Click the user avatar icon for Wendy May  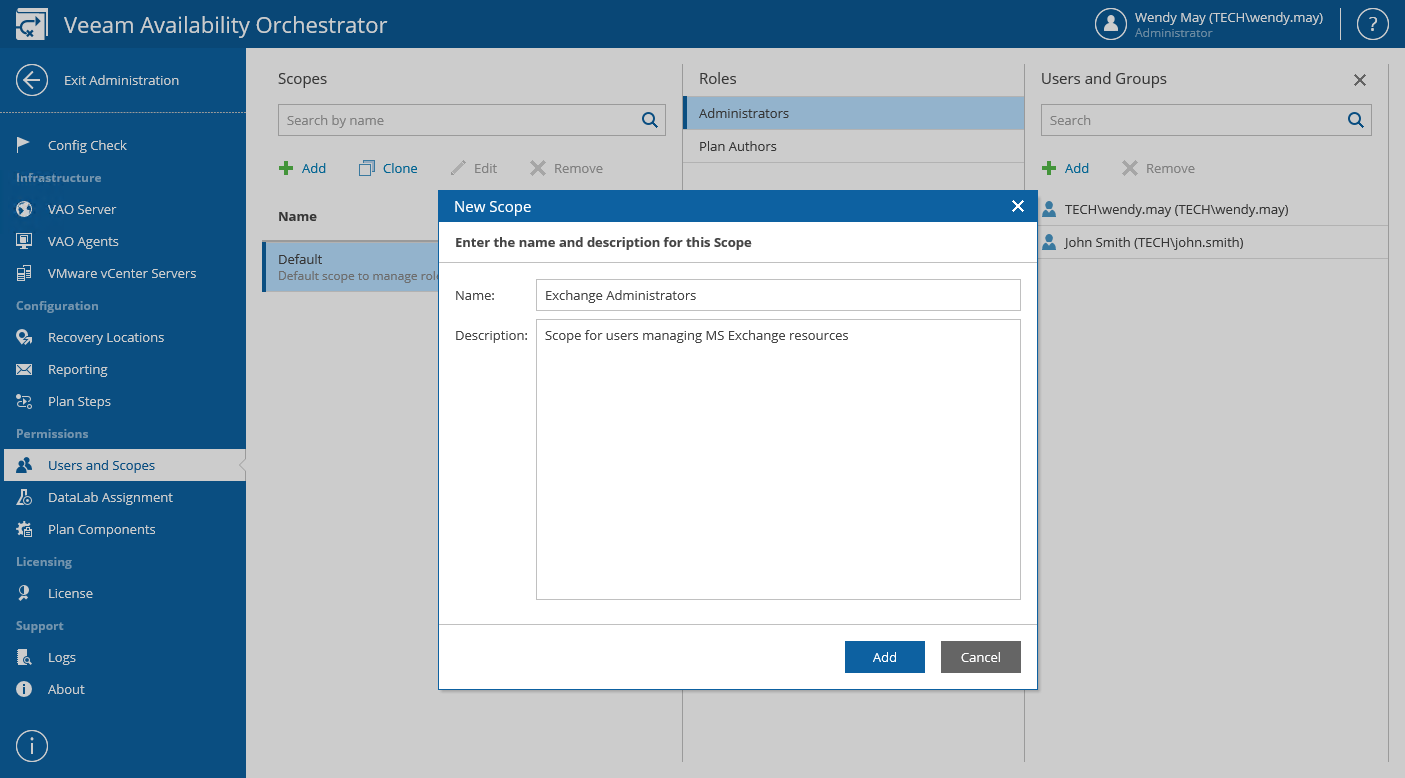1111,24
